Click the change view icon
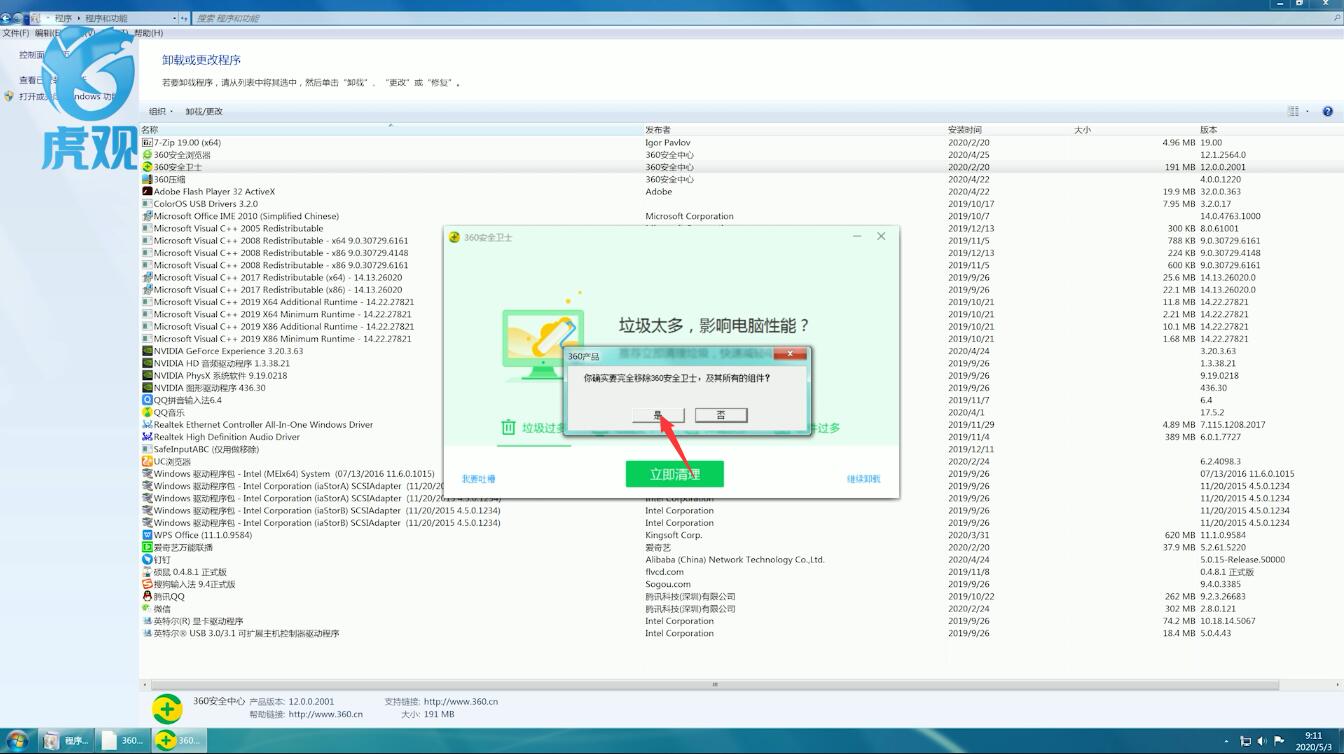This screenshot has height=754, width=1344. [x=1294, y=111]
